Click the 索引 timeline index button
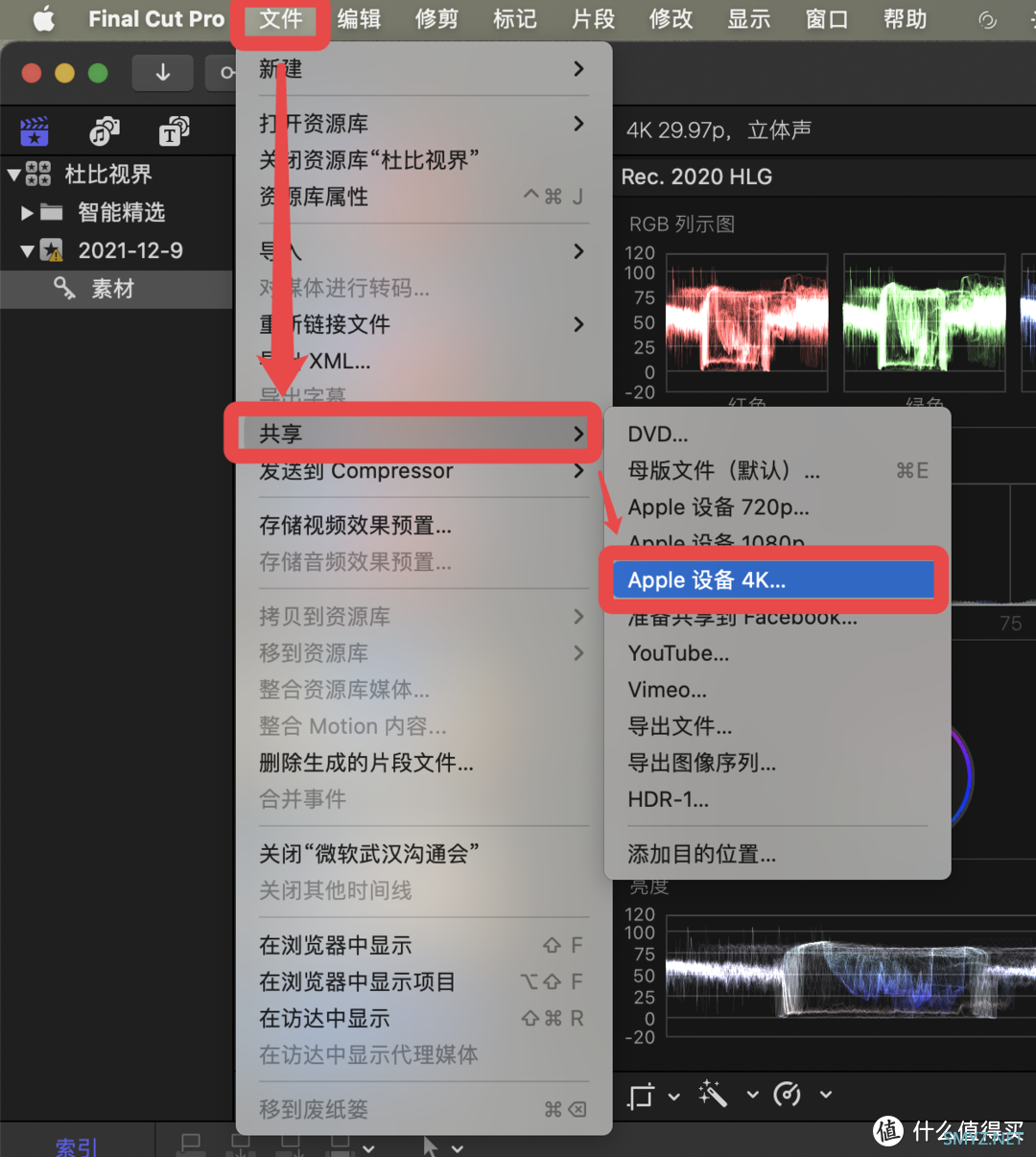 [x=77, y=1146]
